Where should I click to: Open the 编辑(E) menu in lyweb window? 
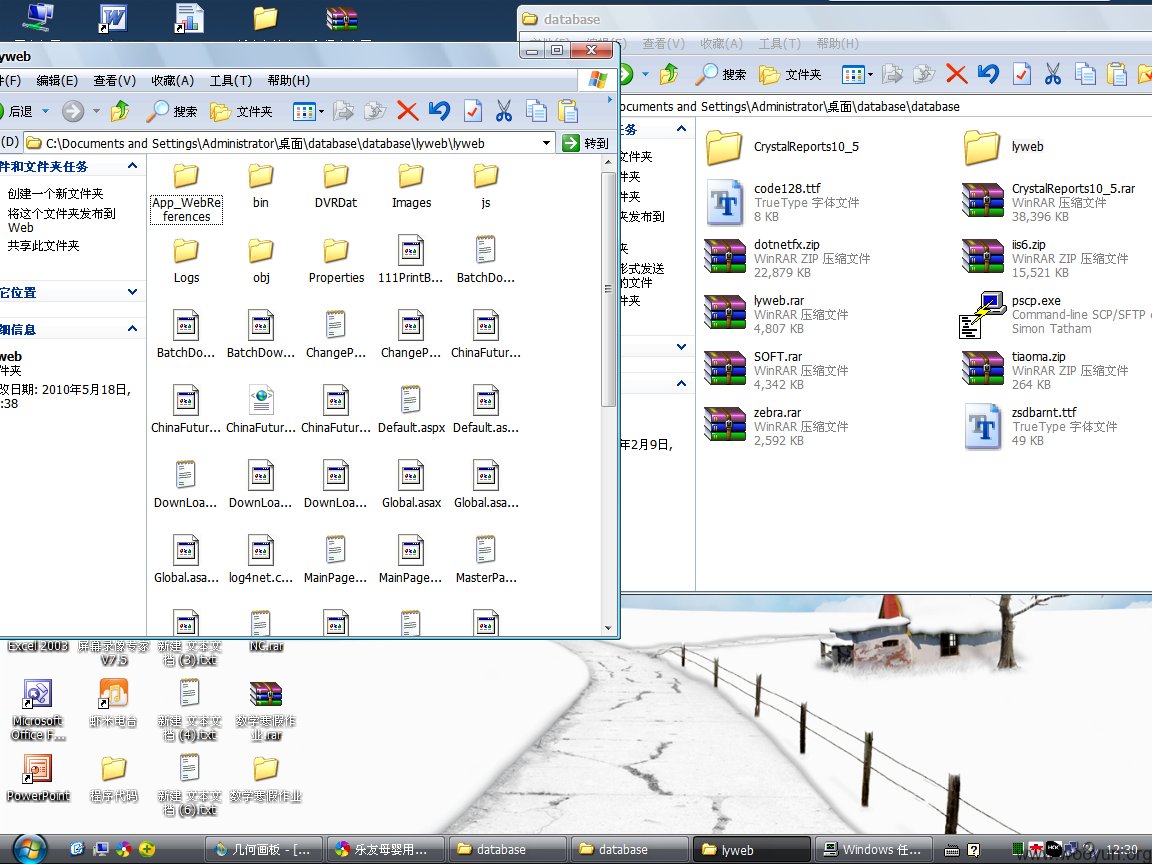point(57,81)
